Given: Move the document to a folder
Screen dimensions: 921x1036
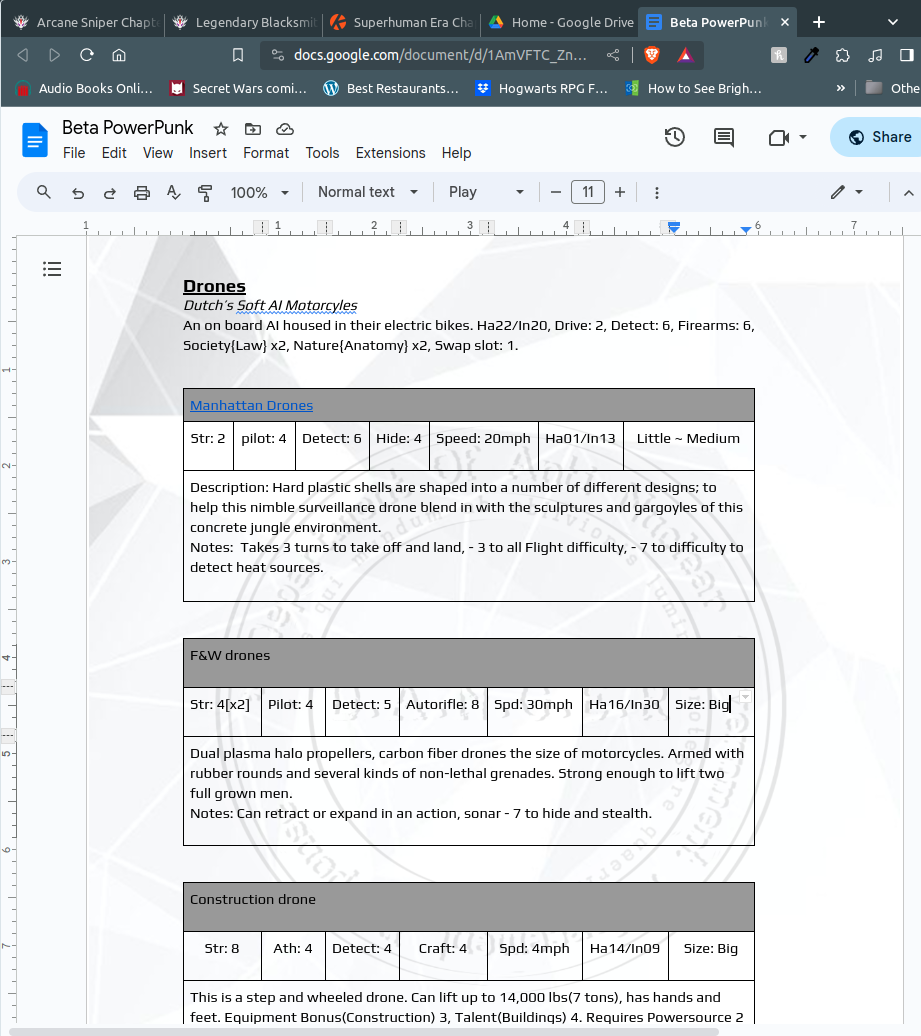Looking at the screenshot, I should click(x=253, y=129).
